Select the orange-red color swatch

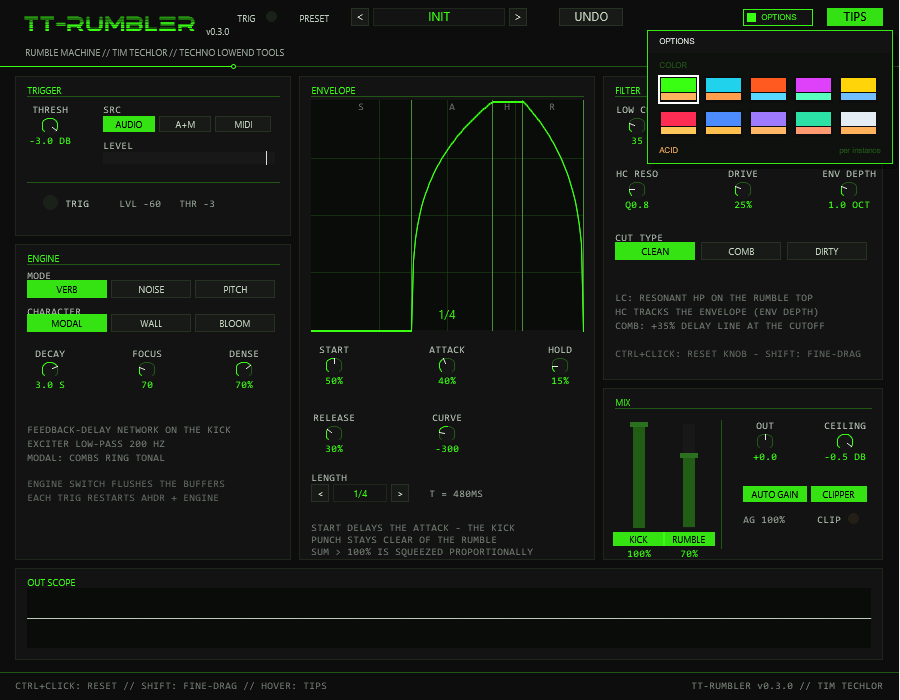(x=768, y=89)
